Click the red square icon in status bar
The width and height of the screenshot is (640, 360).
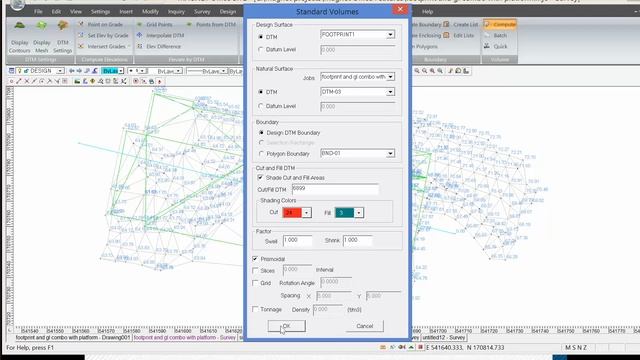coord(420,347)
